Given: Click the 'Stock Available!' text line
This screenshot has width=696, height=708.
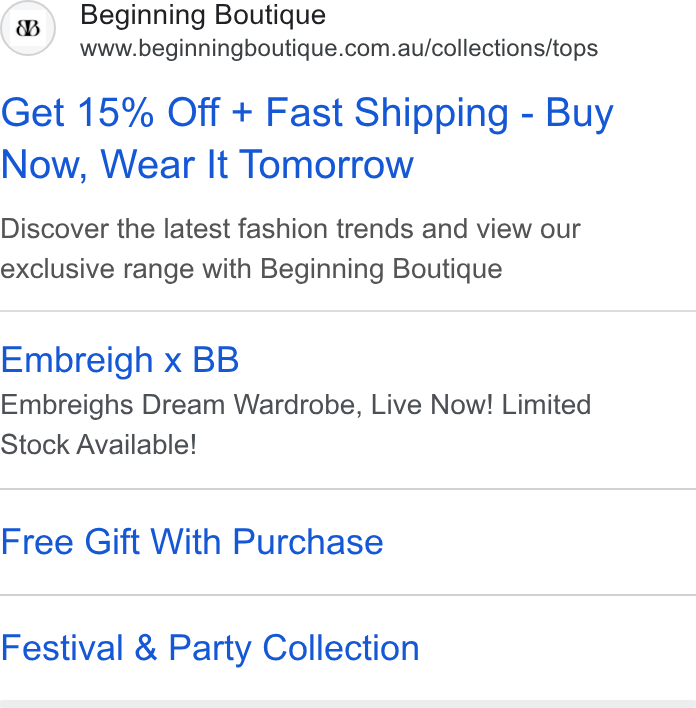Looking at the screenshot, I should 99,445.
